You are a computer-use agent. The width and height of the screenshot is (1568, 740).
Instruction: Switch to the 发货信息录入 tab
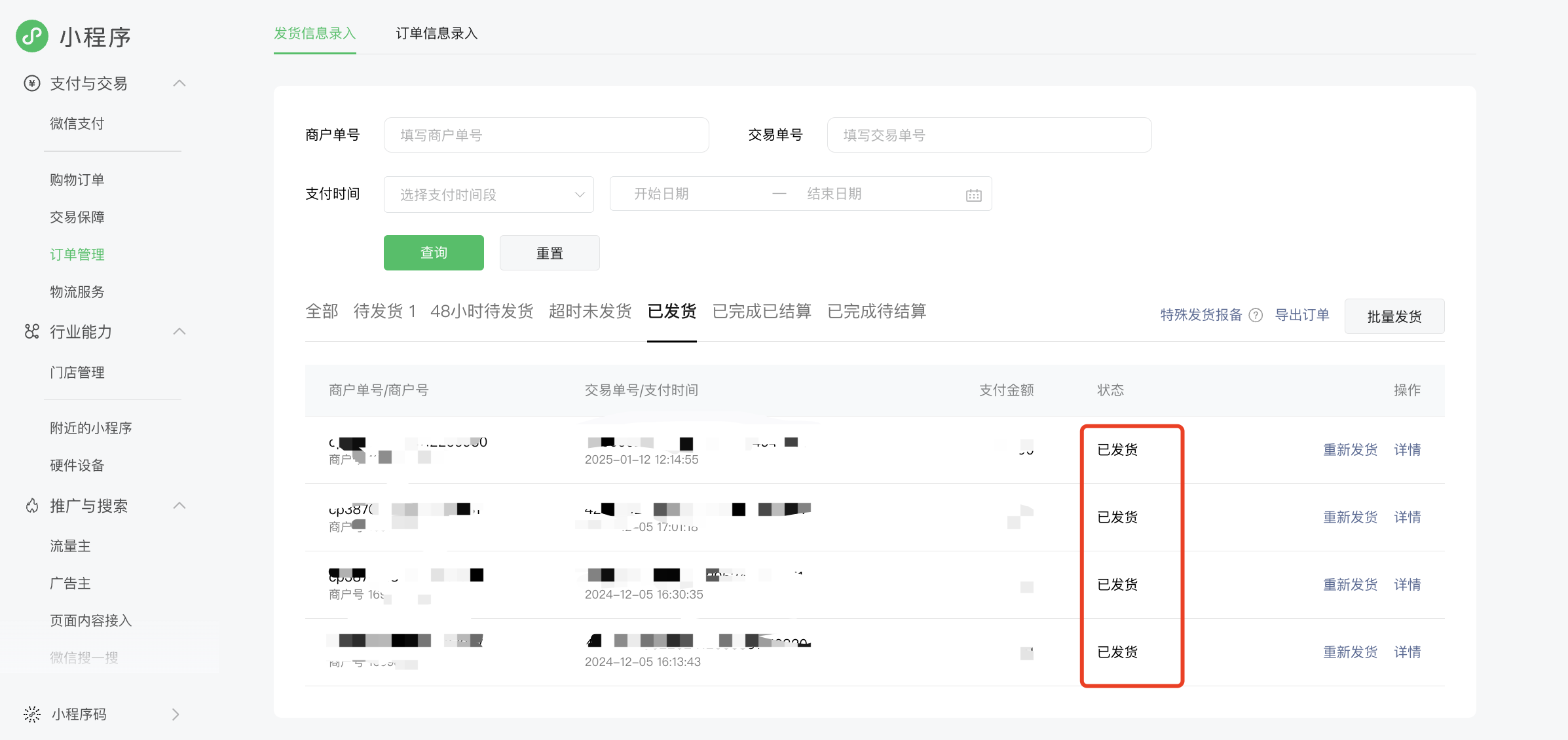314,33
